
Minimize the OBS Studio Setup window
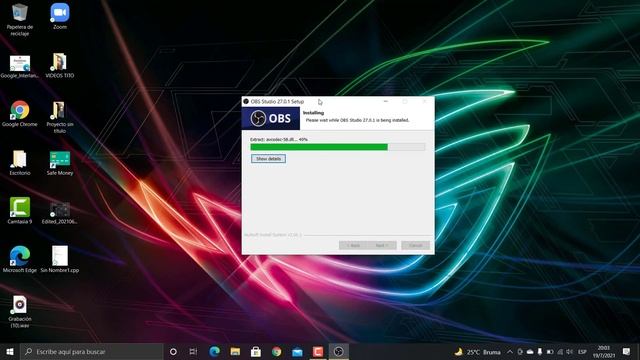(x=386, y=101)
